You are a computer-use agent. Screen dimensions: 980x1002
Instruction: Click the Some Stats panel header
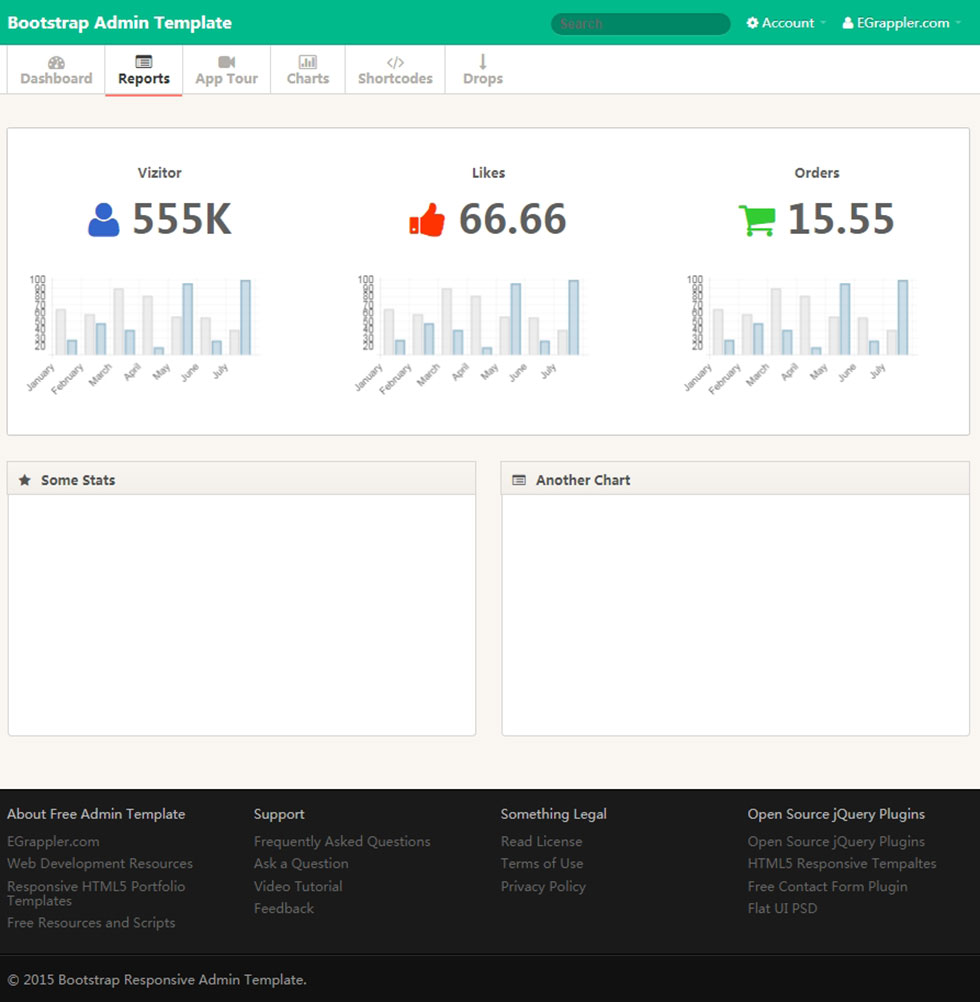[241, 479]
